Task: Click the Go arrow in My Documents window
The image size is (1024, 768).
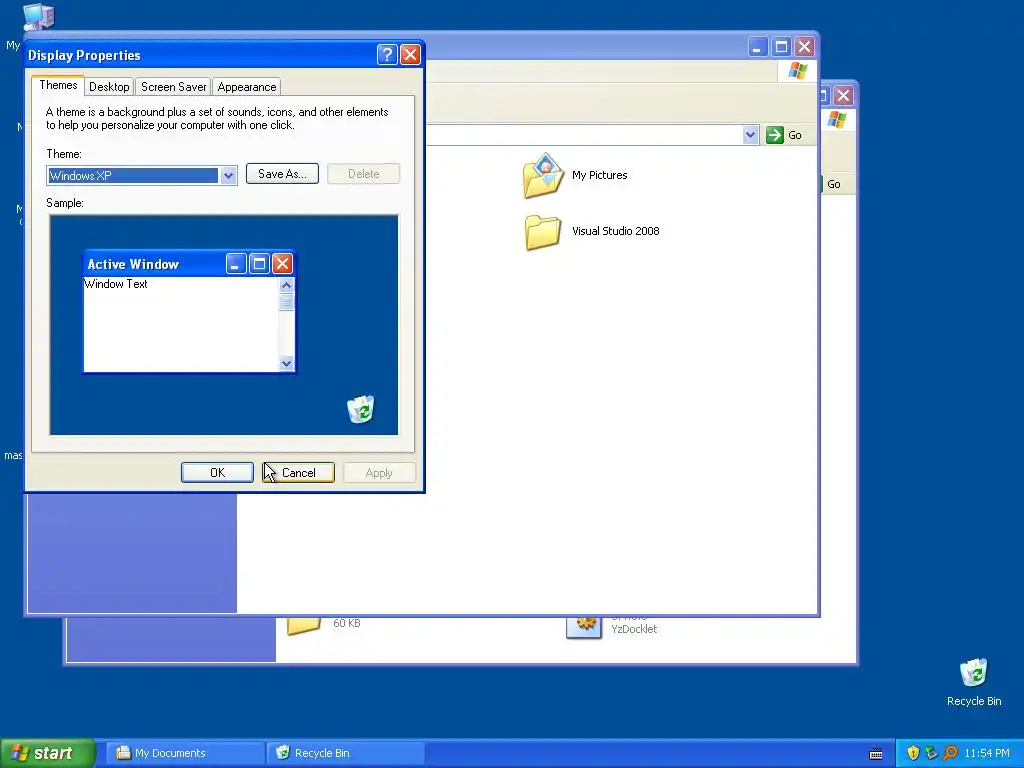Action: [775, 135]
